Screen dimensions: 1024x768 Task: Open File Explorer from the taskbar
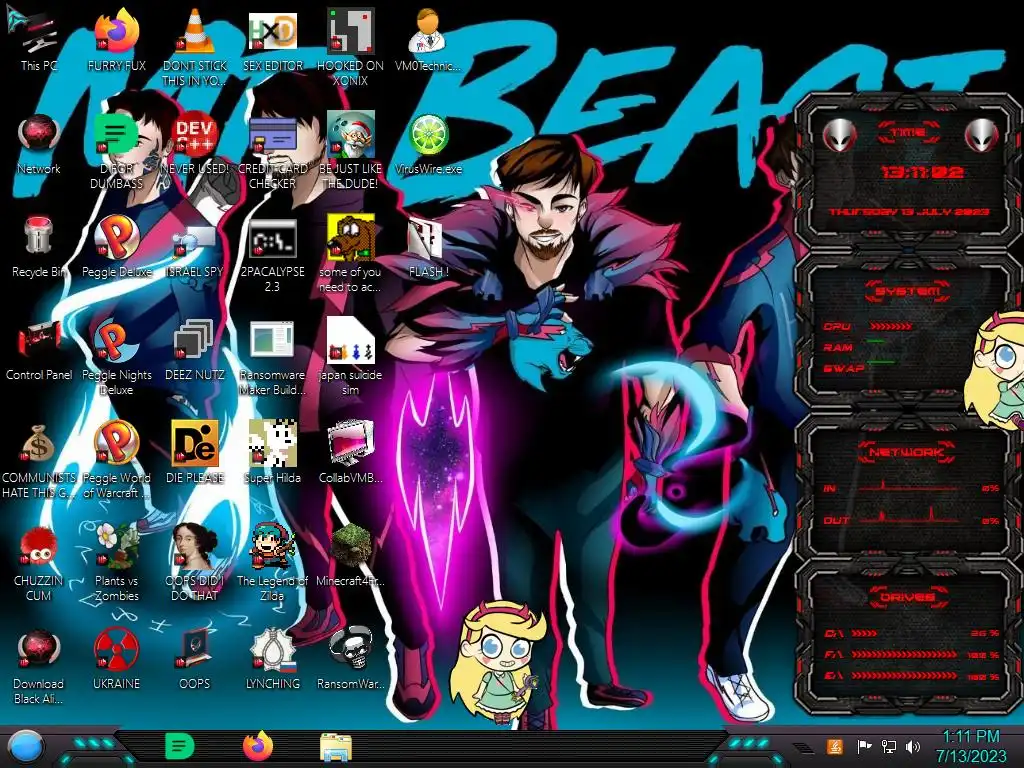tap(336, 747)
